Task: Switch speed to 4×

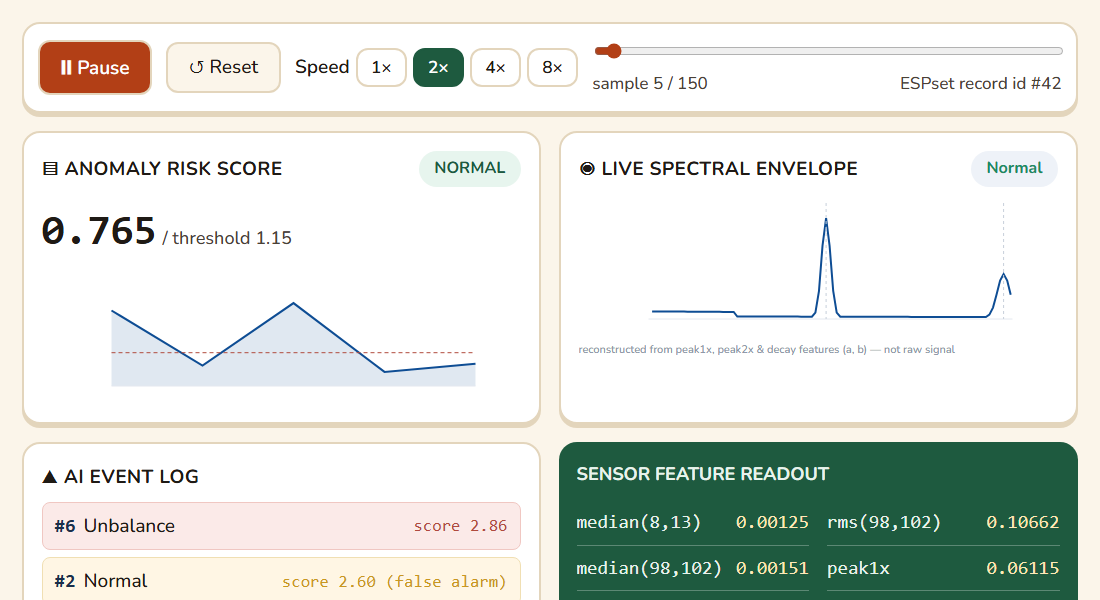Action: point(495,67)
